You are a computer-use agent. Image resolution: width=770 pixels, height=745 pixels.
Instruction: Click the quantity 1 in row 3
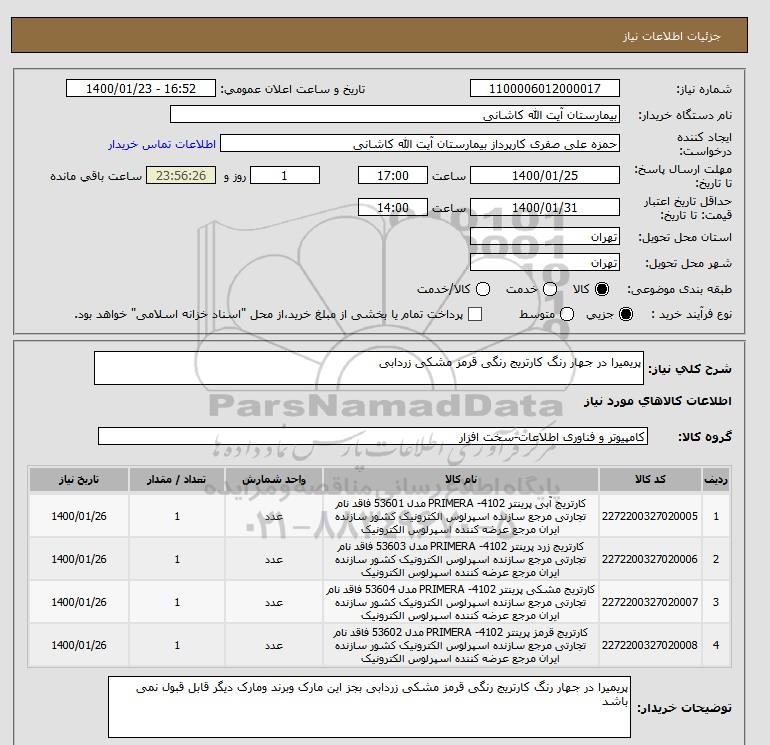tap(177, 602)
